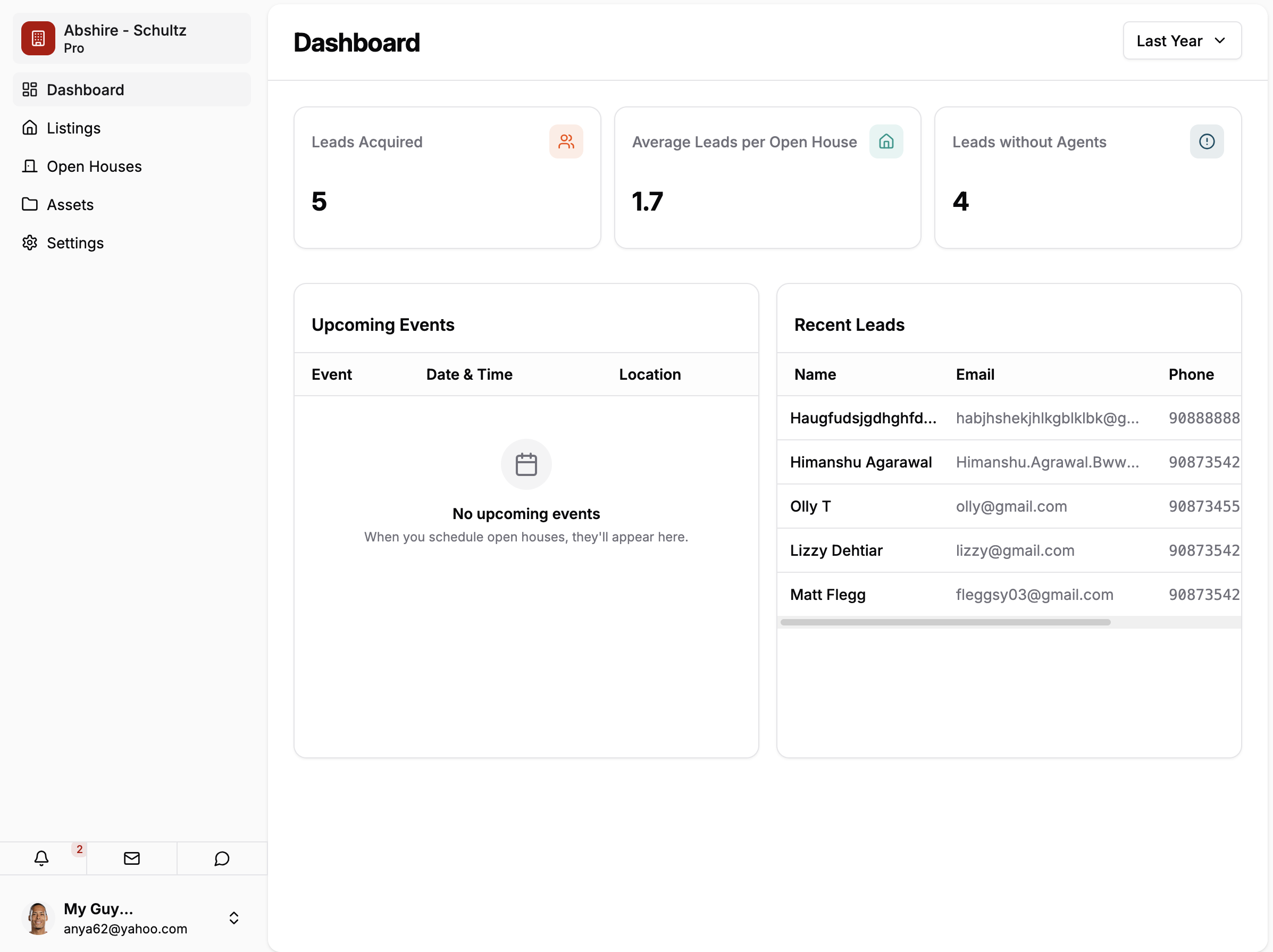Screen dimensions: 1273x952
Task: Open the Matt Flegg lead entry
Action: click(827, 595)
